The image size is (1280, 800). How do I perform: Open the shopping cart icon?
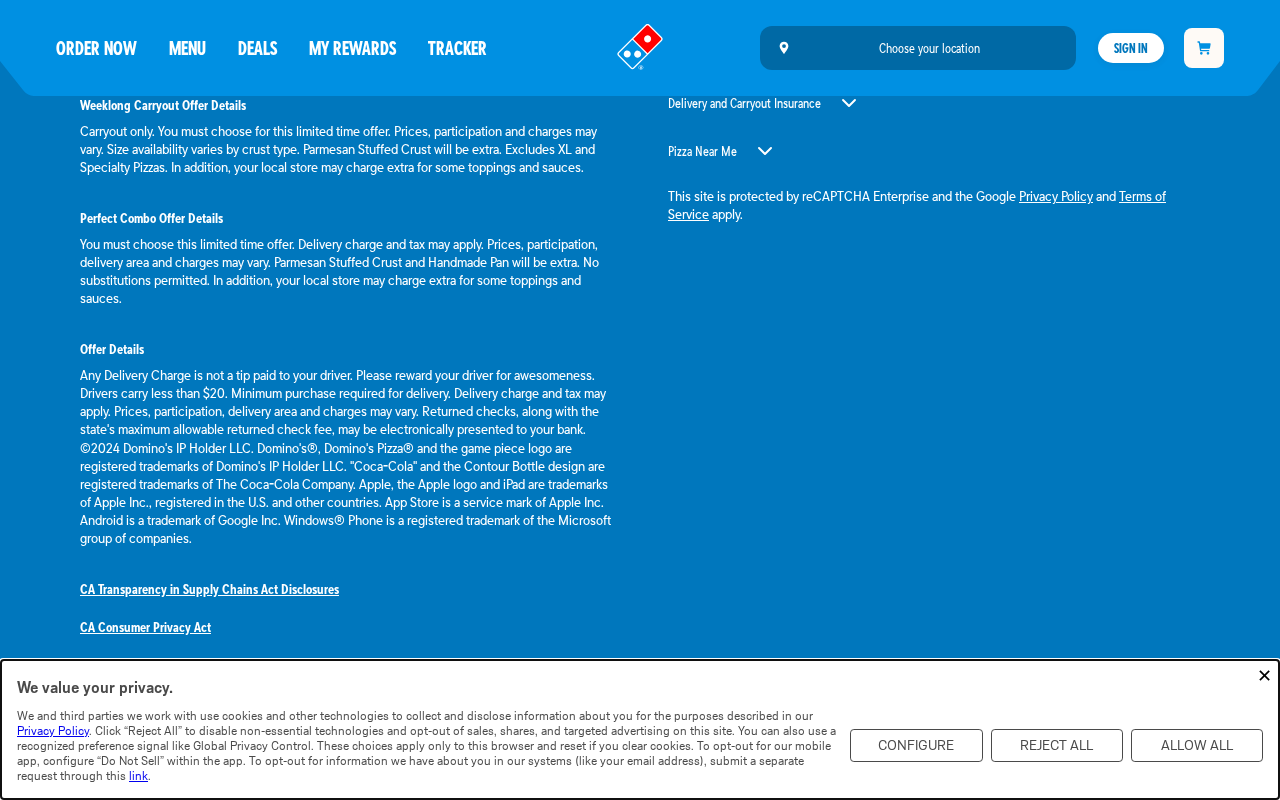tap(1204, 48)
